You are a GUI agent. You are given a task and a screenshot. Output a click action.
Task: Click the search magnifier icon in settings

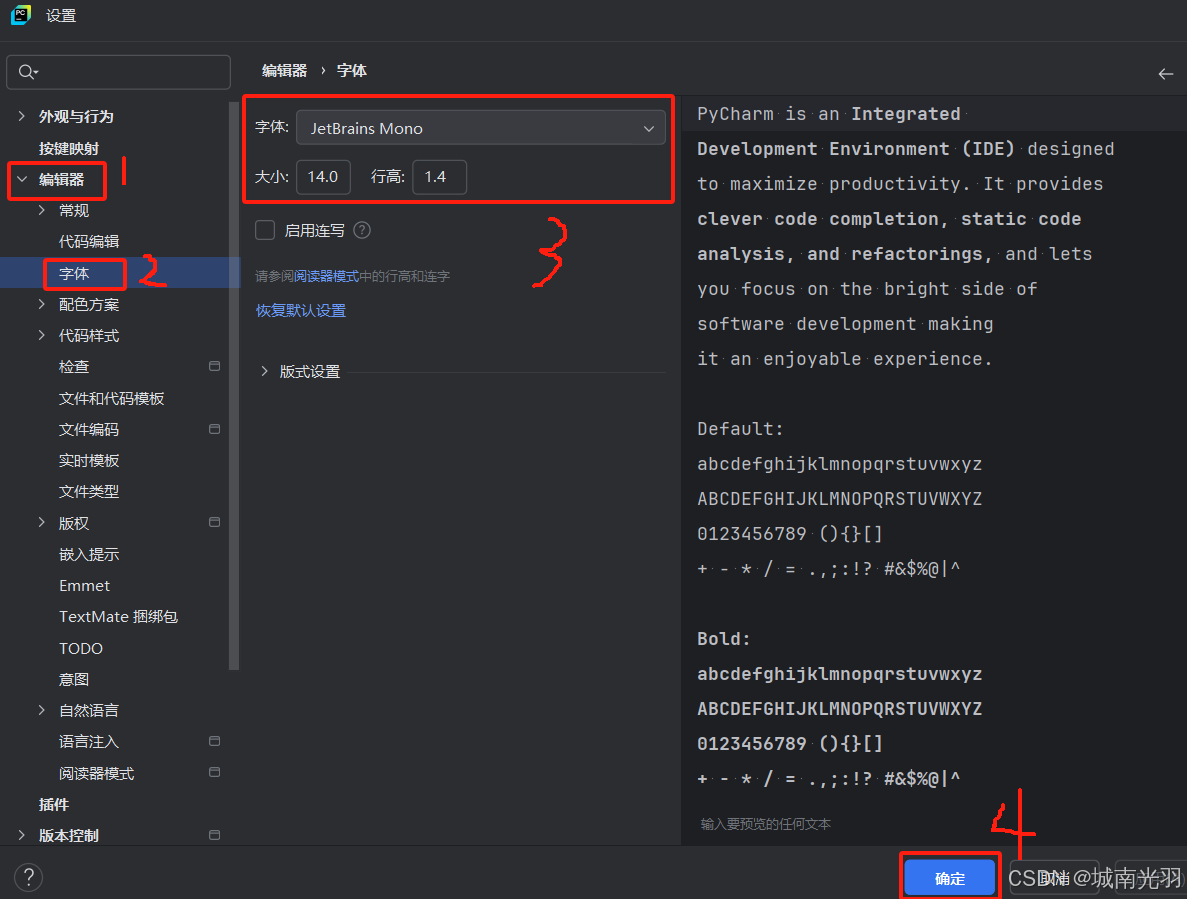click(x=27, y=72)
